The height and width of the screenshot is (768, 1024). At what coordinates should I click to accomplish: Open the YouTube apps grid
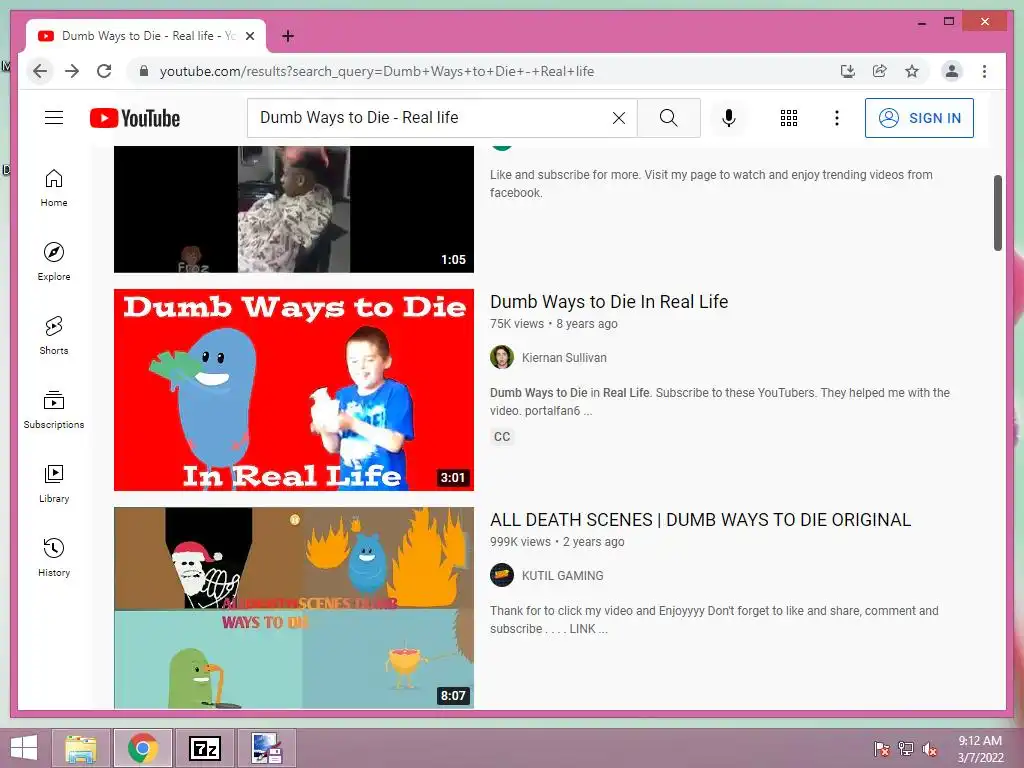click(789, 118)
